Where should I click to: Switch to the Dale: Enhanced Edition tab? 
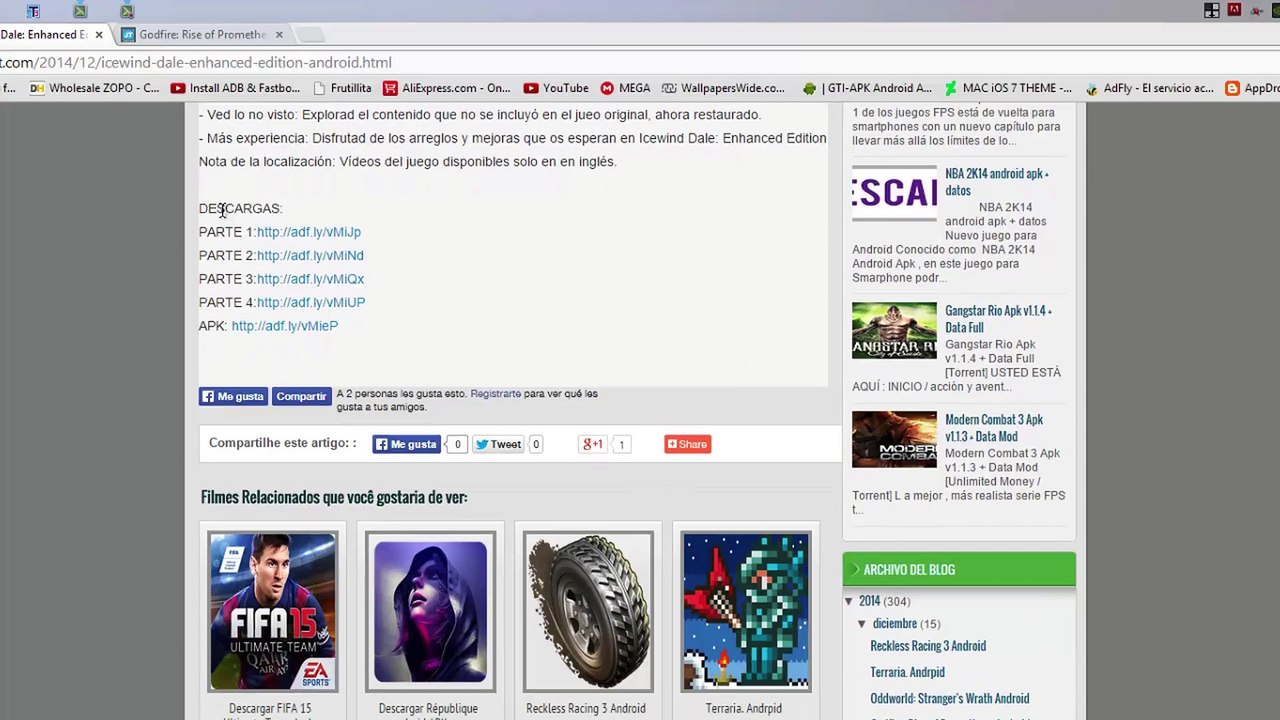pos(43,35)
